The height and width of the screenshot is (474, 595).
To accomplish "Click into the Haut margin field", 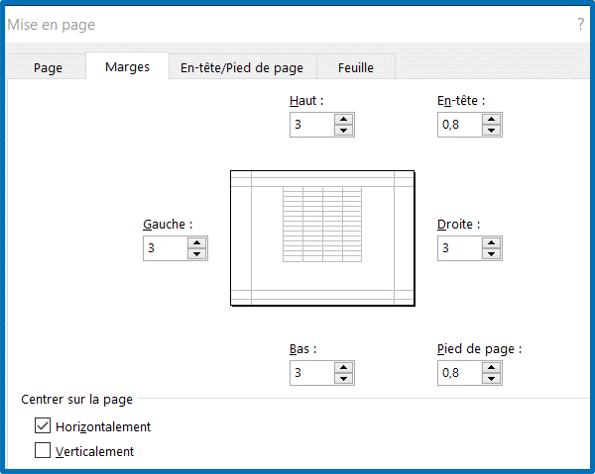I will tap(312, 125).
